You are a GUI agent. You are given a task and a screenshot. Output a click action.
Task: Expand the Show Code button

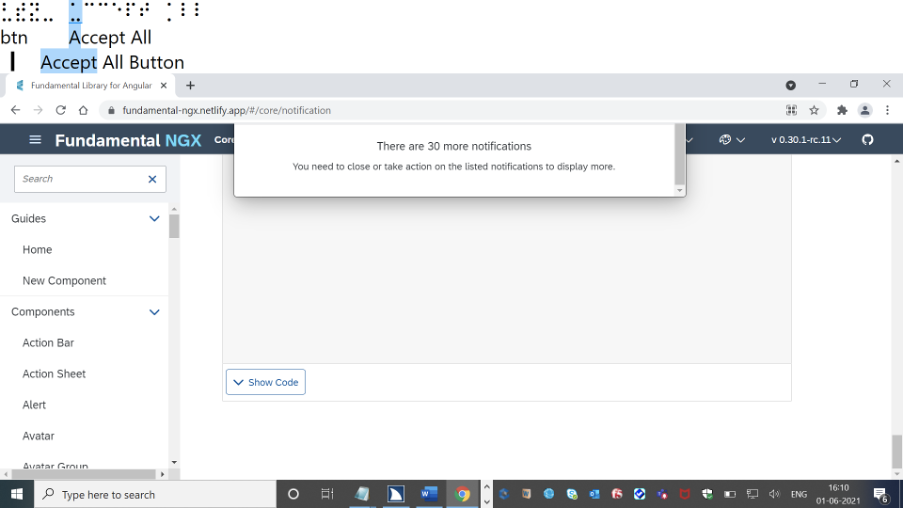point(266,382)
